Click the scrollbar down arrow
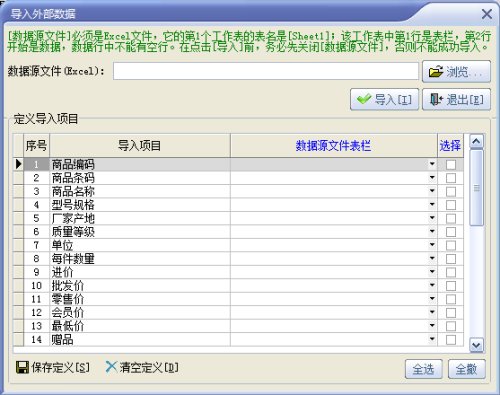The width and height of the screenshot is (500, 395). pos(476,345)
